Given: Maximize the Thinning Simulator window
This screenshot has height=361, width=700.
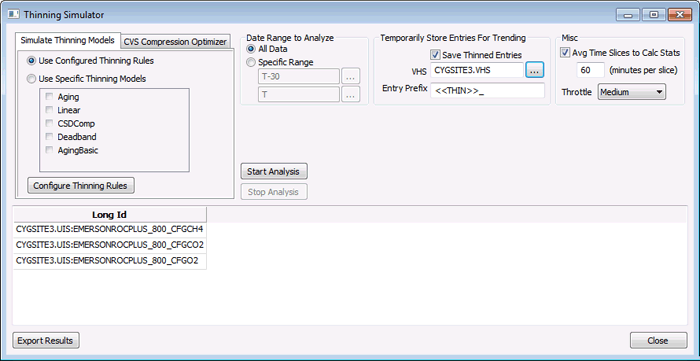Looking at the screenshot, I should [654, 15].
